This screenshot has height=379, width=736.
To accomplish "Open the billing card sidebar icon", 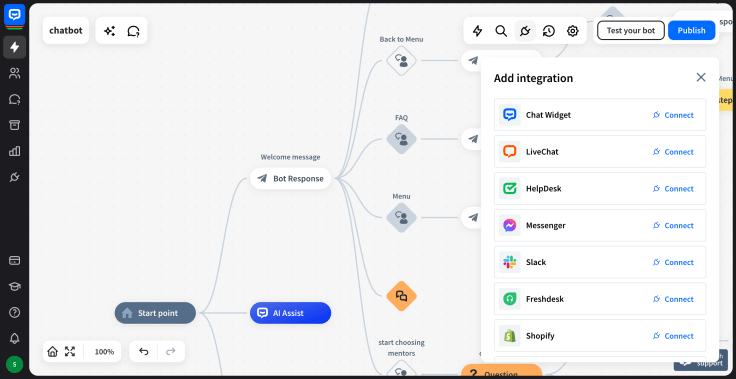I will tap(15, 260).
